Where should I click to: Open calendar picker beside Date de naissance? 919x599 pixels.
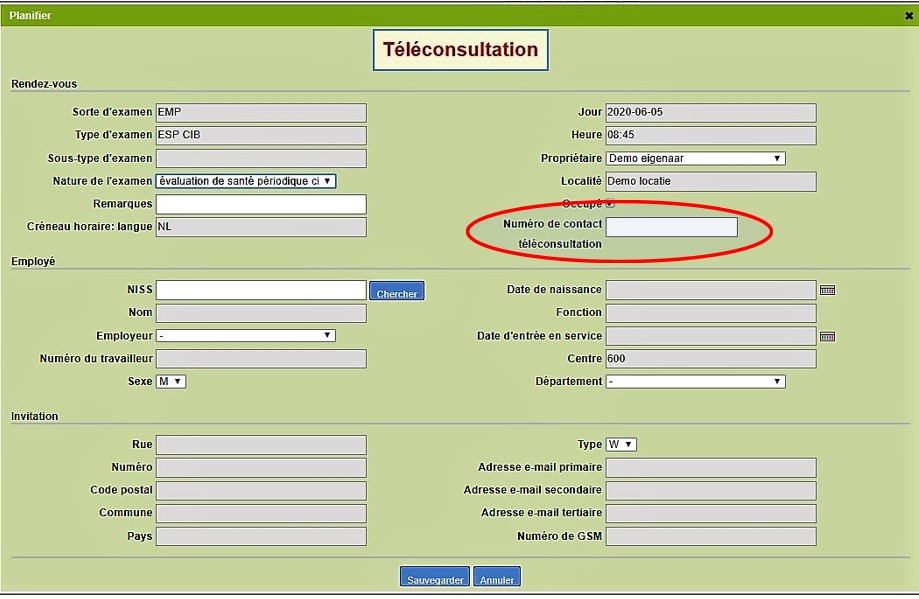(827, 290)
